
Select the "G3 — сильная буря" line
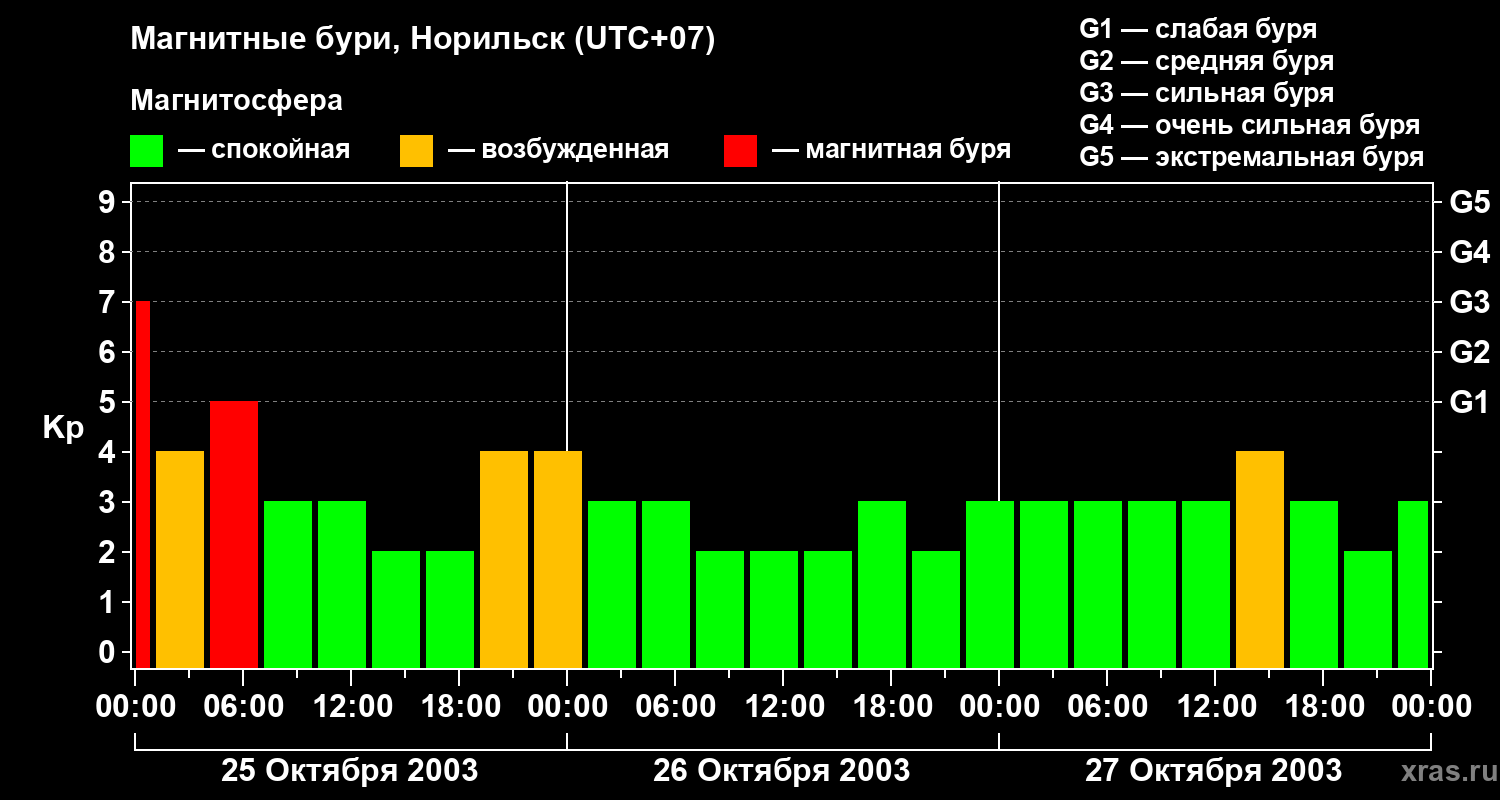(1207, 93)
